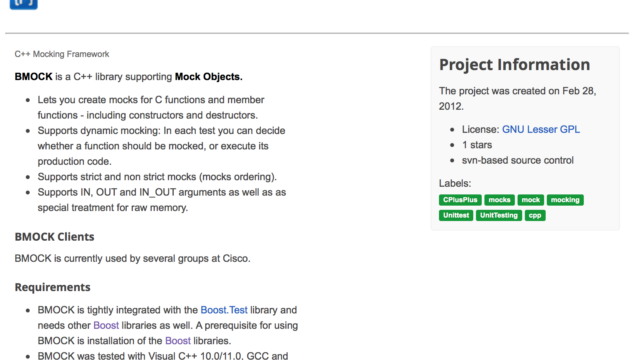Click the "Supports dynamic mocking" bullet
Image resolution: width=640 pixels, height=360 pixels.
161,146
